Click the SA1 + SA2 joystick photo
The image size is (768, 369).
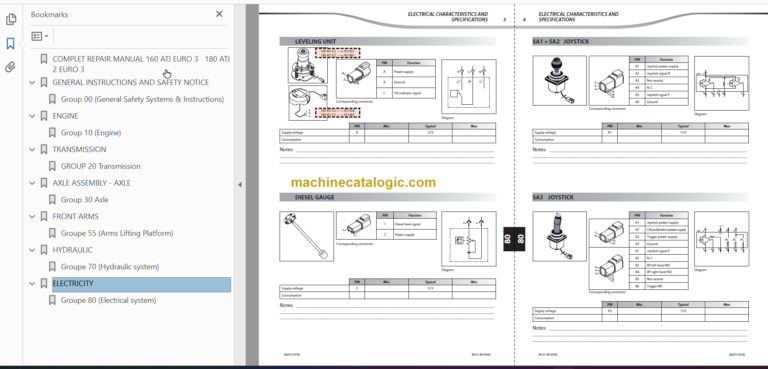(559, 80)
